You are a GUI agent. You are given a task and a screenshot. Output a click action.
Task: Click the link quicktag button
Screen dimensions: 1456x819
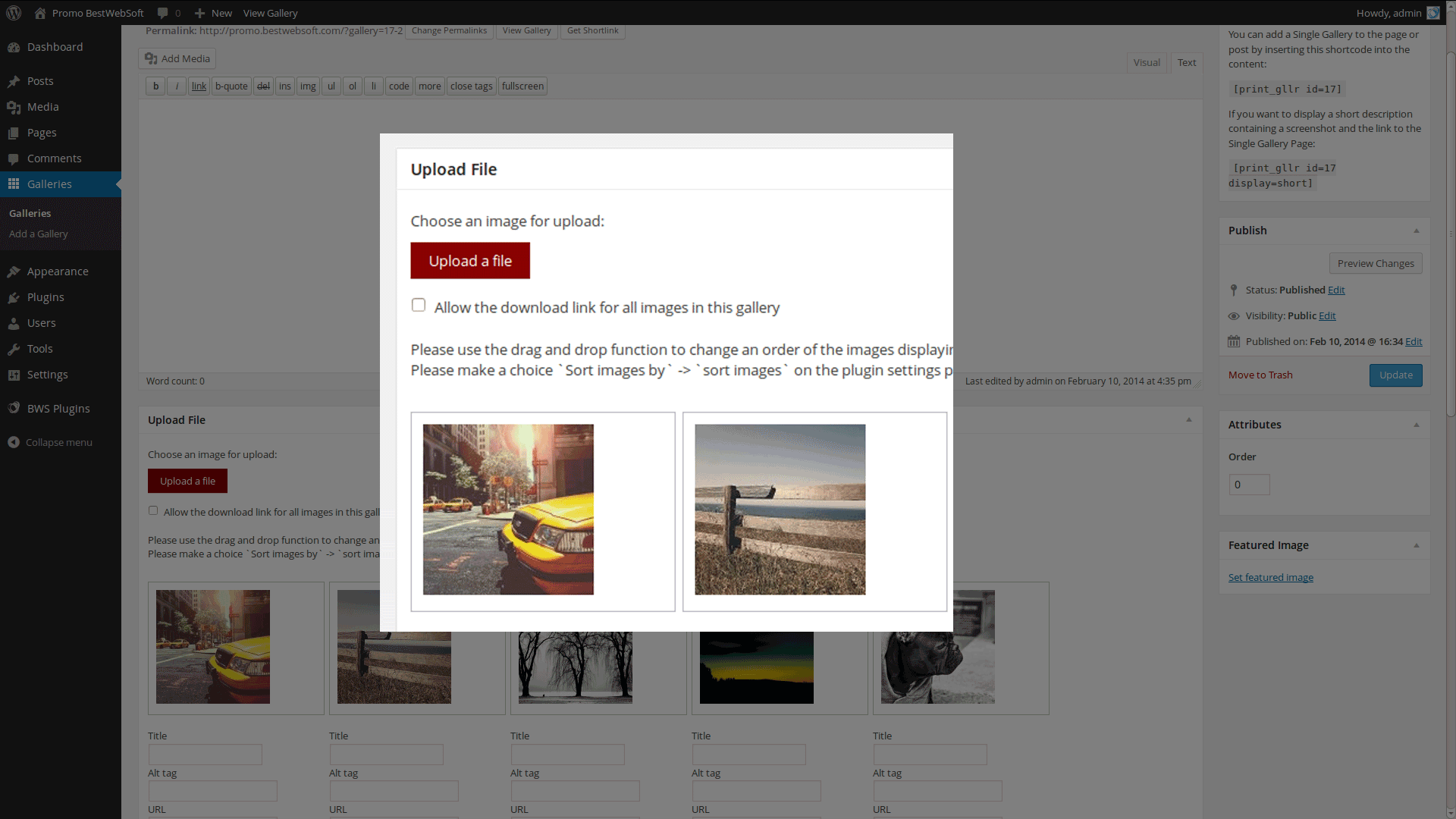coord(199,86)
